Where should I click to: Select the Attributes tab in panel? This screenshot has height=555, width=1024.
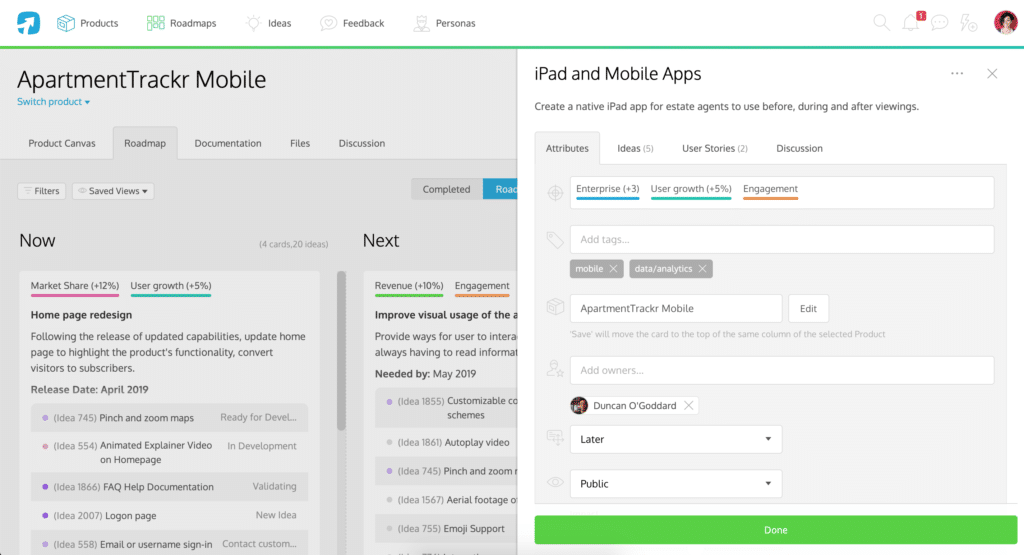[x=567, y=148]
